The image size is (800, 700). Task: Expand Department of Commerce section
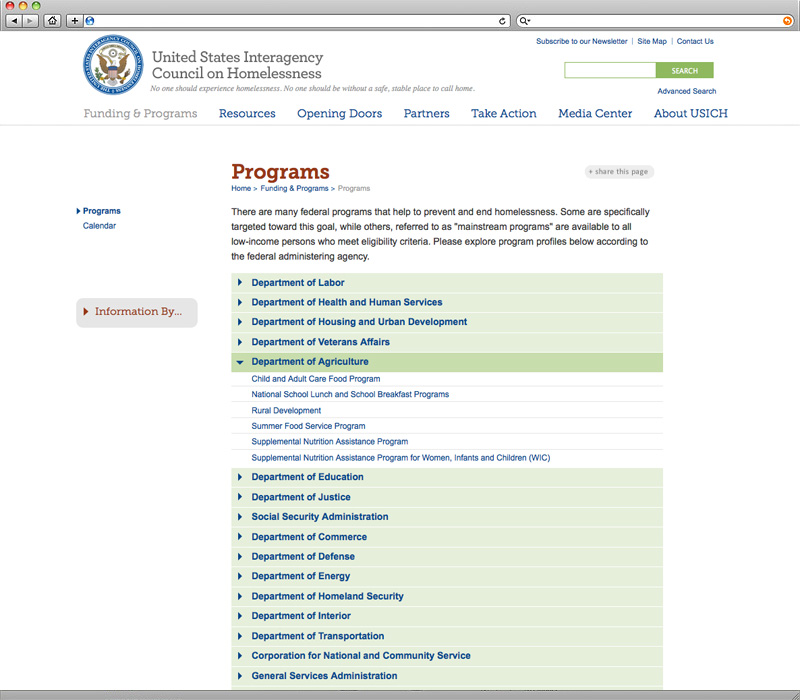pyautogui.click(x=447, y=537)
